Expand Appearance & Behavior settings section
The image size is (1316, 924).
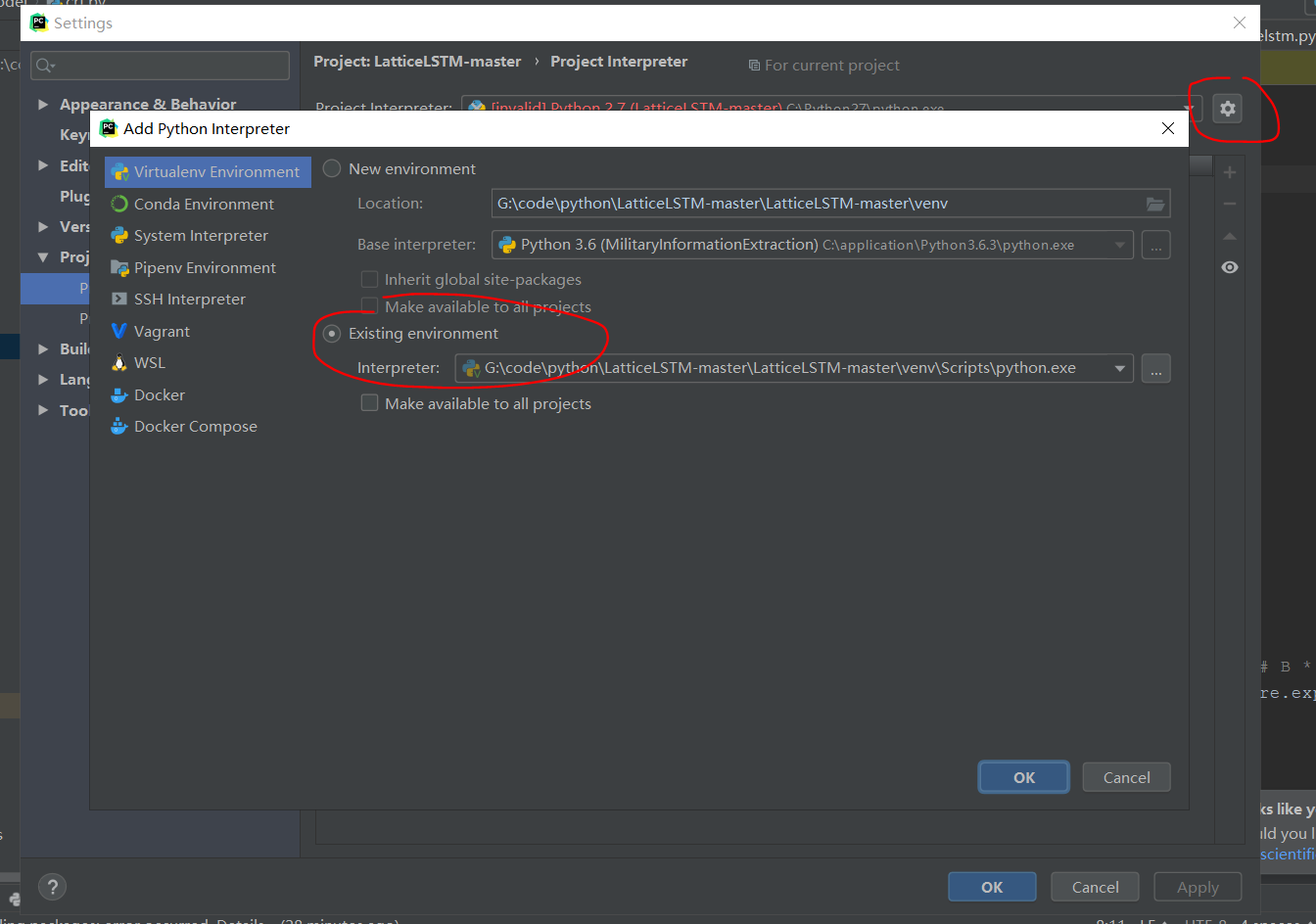pos(43,104)
